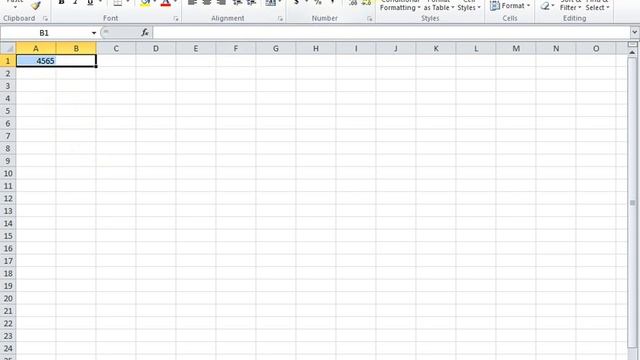Select row 18 header

point(8,273)
